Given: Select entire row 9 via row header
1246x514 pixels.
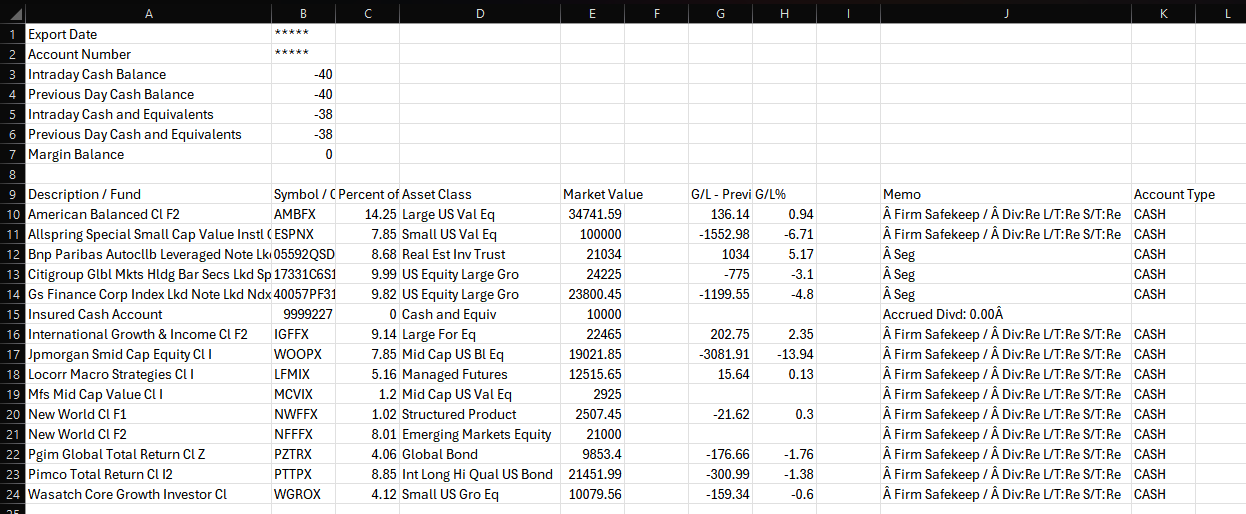Looking at the screenshot, I should (x=12, y=194).
